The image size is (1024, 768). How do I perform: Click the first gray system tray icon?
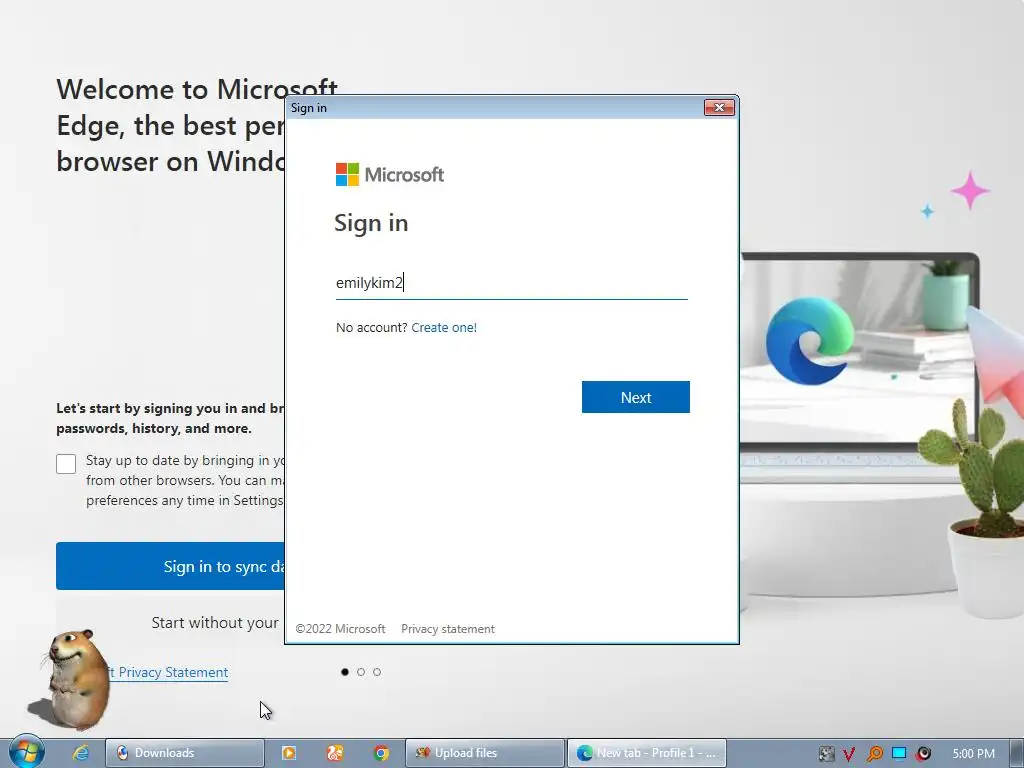pyautogui.click(x=827, y=754)
